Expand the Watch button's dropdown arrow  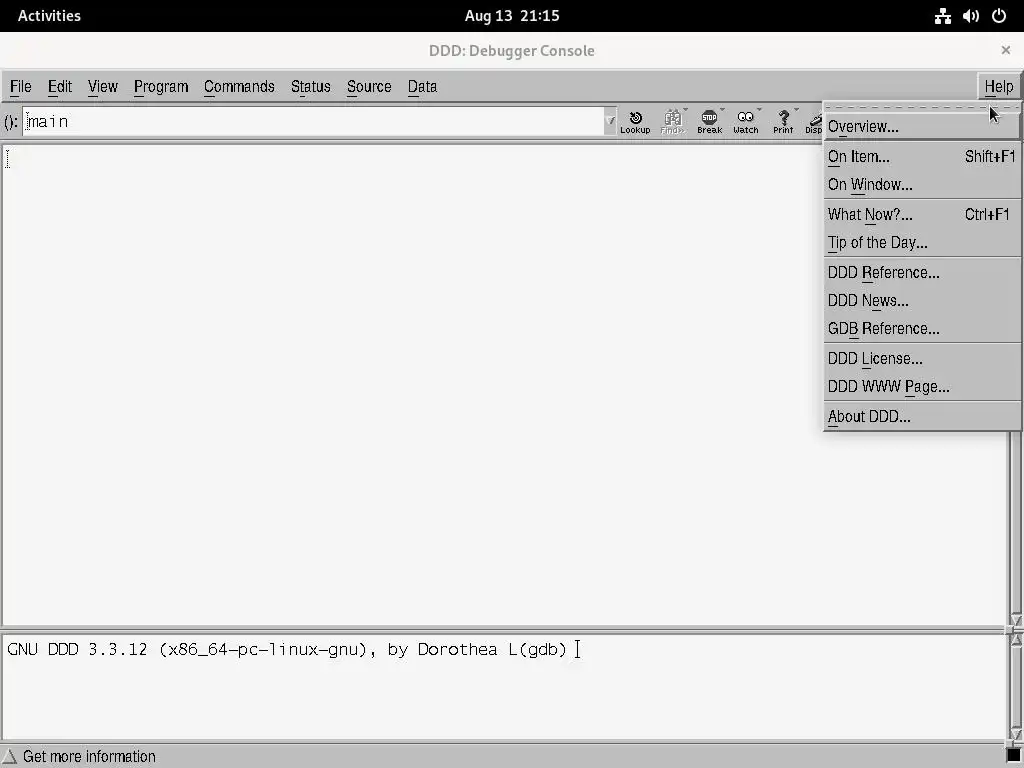(x=759, y=110)
